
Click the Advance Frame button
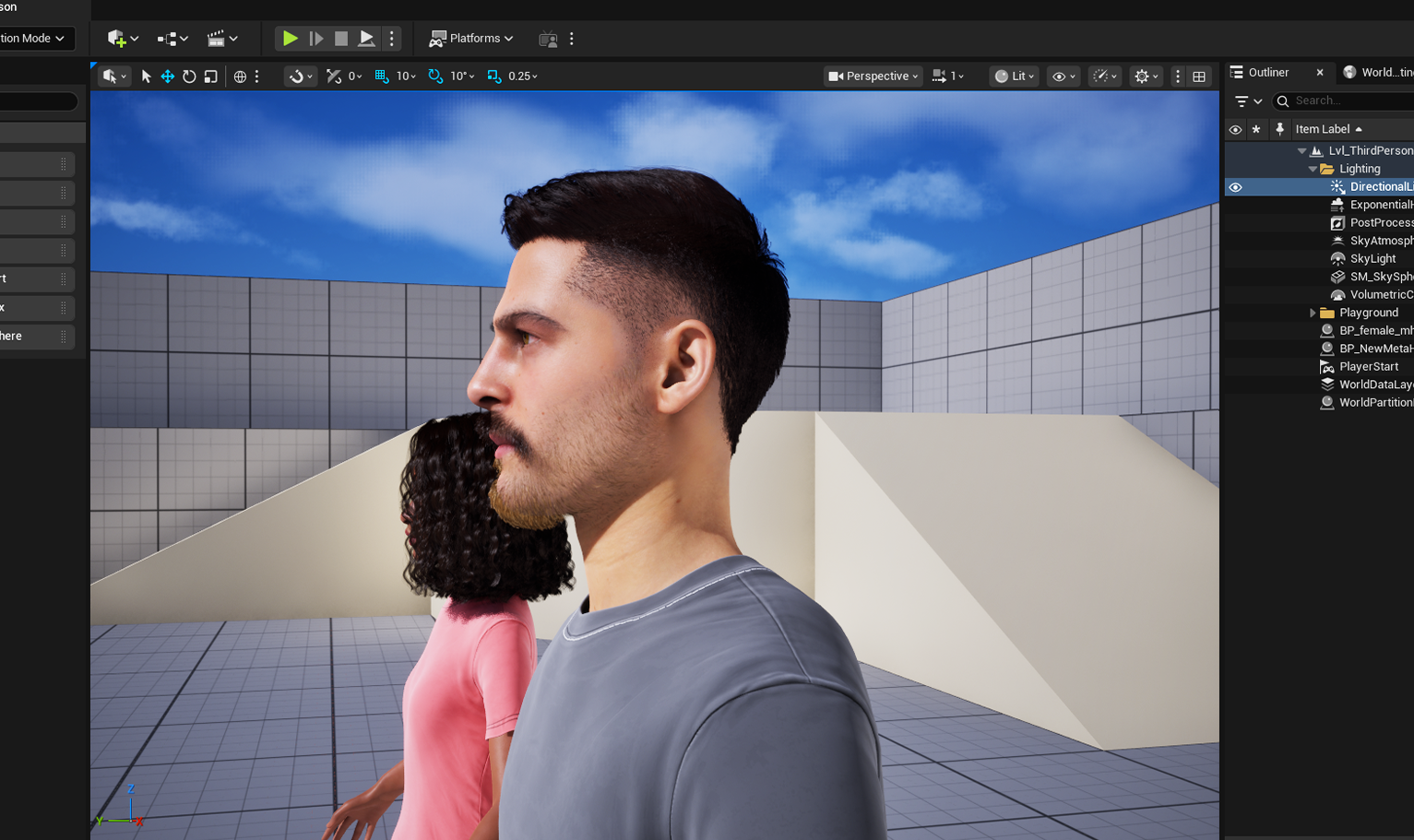pyautogui.click(x=315, y=39)
